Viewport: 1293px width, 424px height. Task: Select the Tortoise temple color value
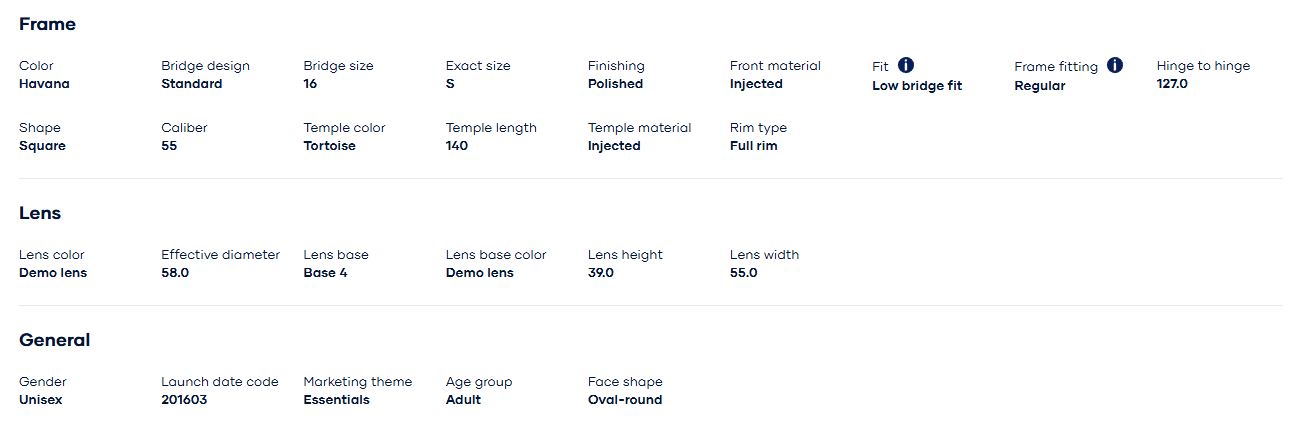(329, 146)
